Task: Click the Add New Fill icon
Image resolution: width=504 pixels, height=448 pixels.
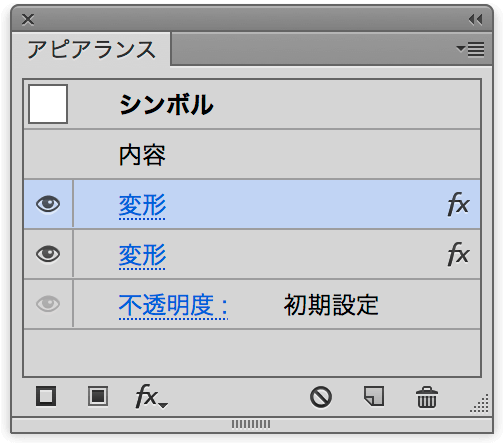Action: [x=98, y=396]
